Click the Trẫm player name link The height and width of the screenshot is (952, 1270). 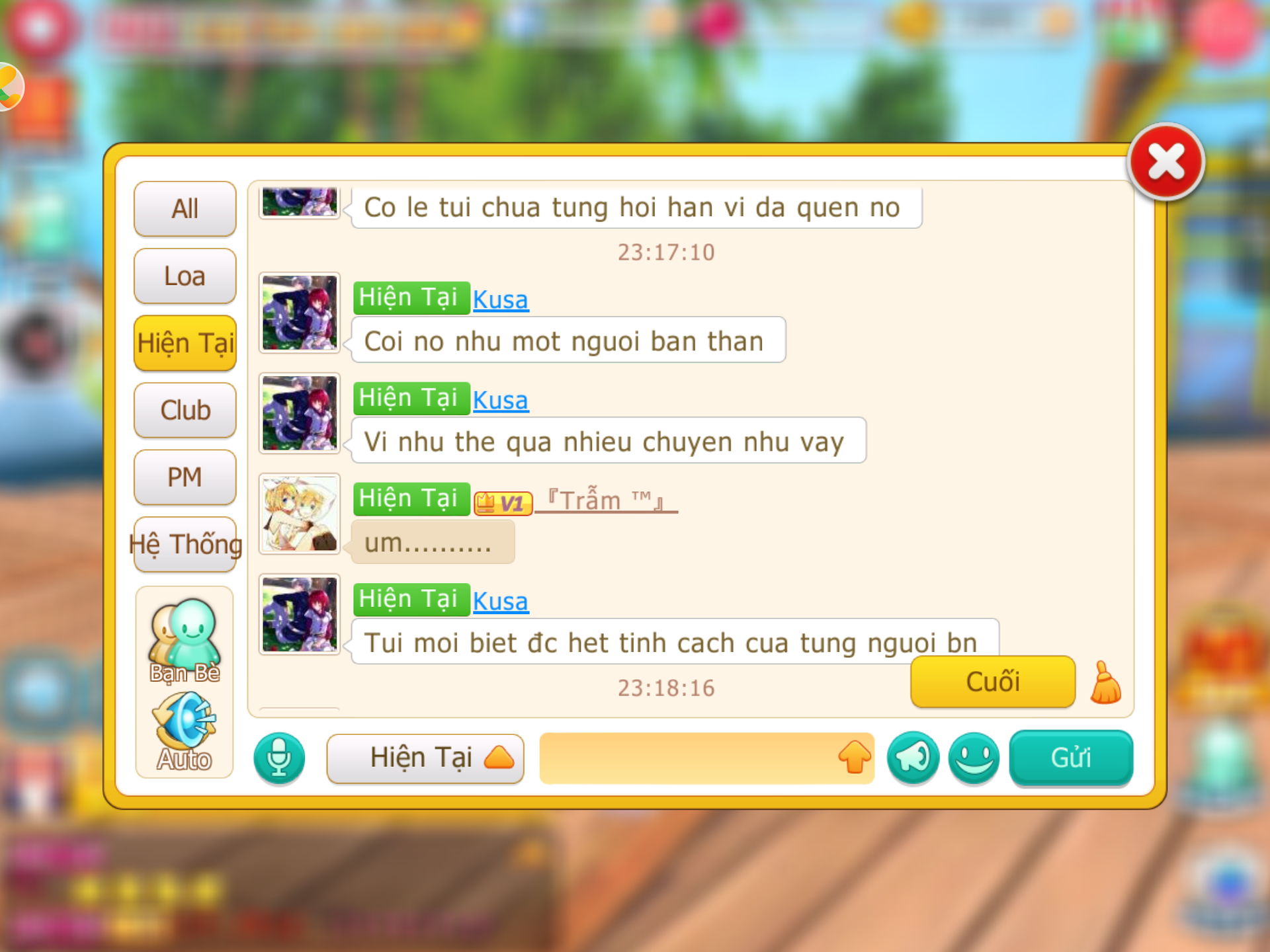point(605,500)
